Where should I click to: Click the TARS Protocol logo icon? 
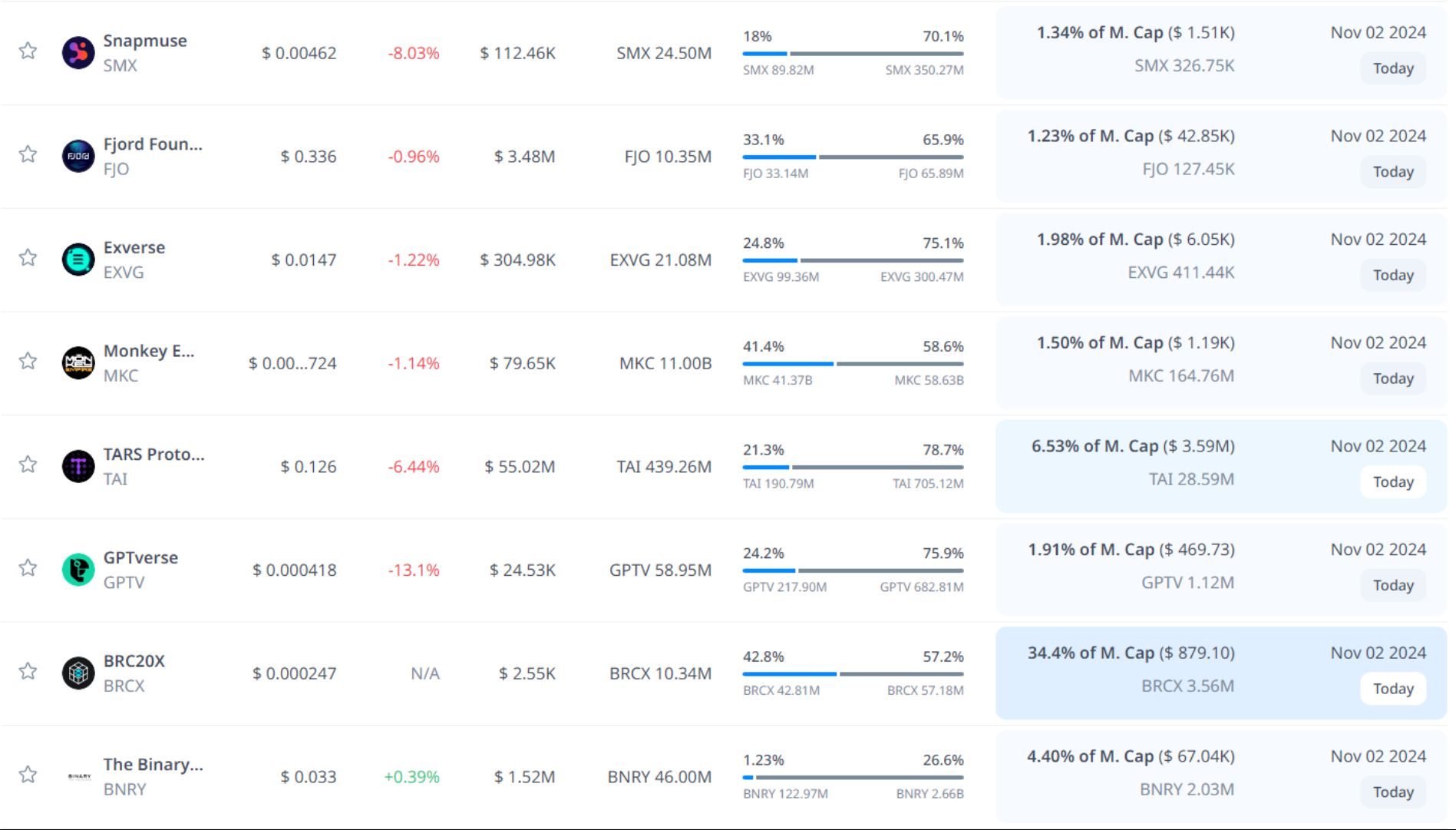(x=78, y=466)
